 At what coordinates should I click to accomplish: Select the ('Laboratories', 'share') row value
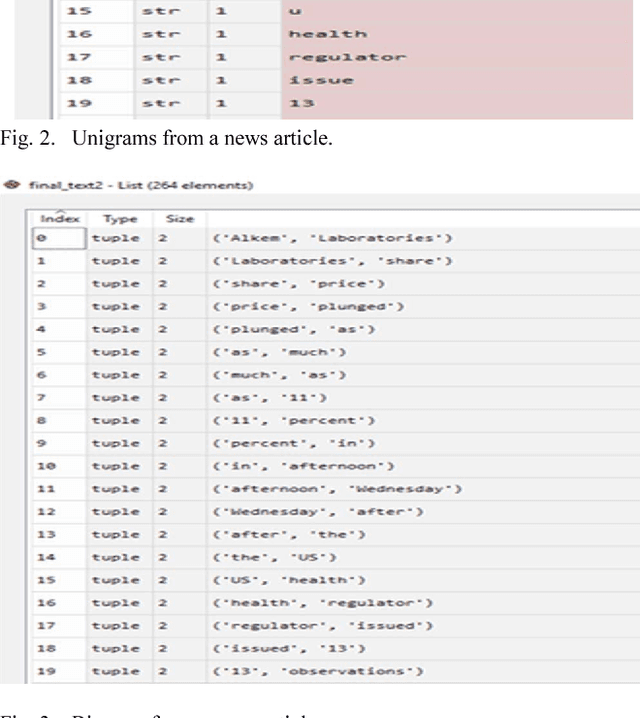click(329, 261)
